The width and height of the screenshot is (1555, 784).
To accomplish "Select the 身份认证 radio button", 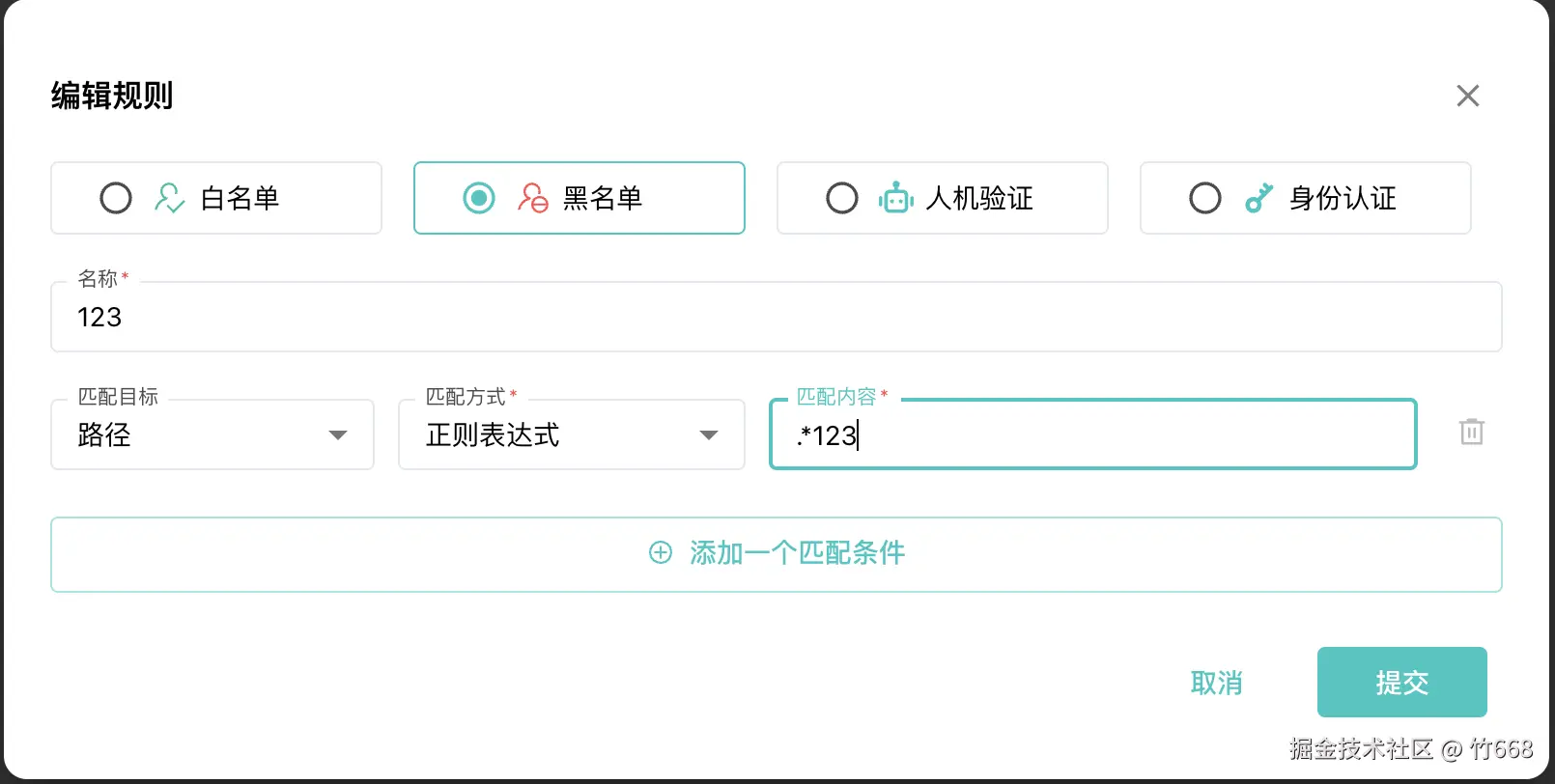I will (x=1205, y=198).
